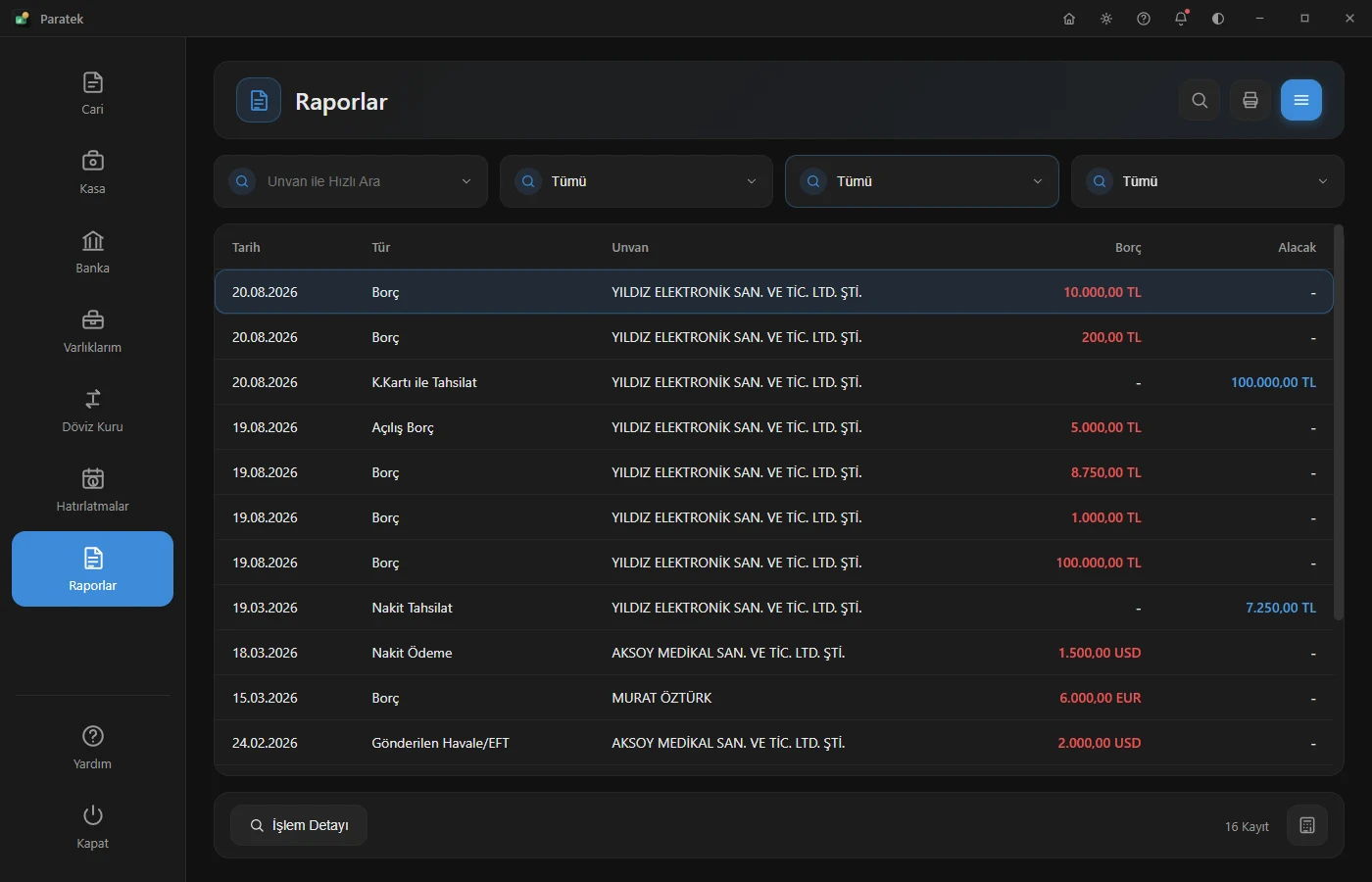Open the blue hamburger menu button
The width and height of the screenshot is (1372, 882).
[1301, 100]
